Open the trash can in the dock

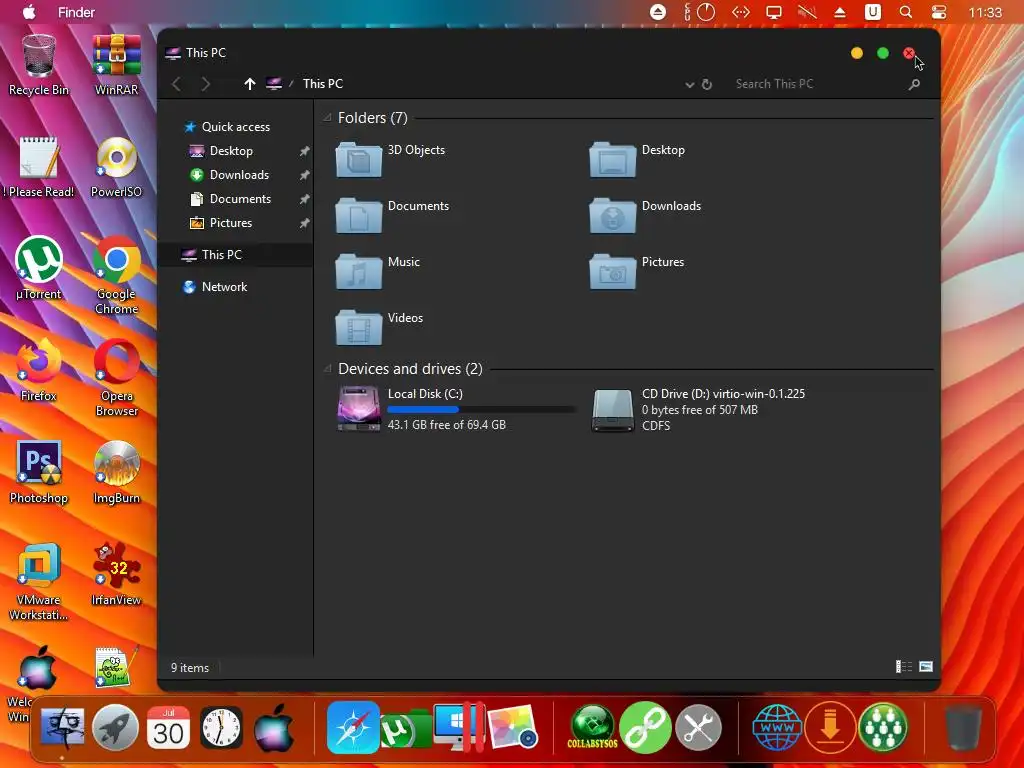pos(964,727)
